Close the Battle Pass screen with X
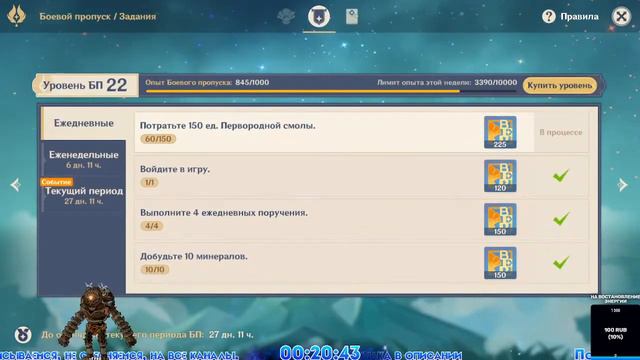The width and height of the screenshot is (640, 360). coord(622,16)
